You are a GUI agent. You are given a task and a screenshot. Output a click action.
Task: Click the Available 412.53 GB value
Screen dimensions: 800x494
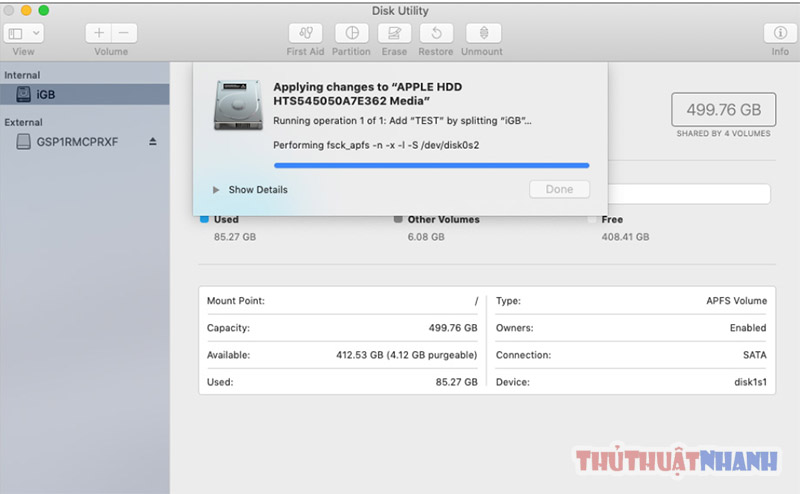pos(406,355)
